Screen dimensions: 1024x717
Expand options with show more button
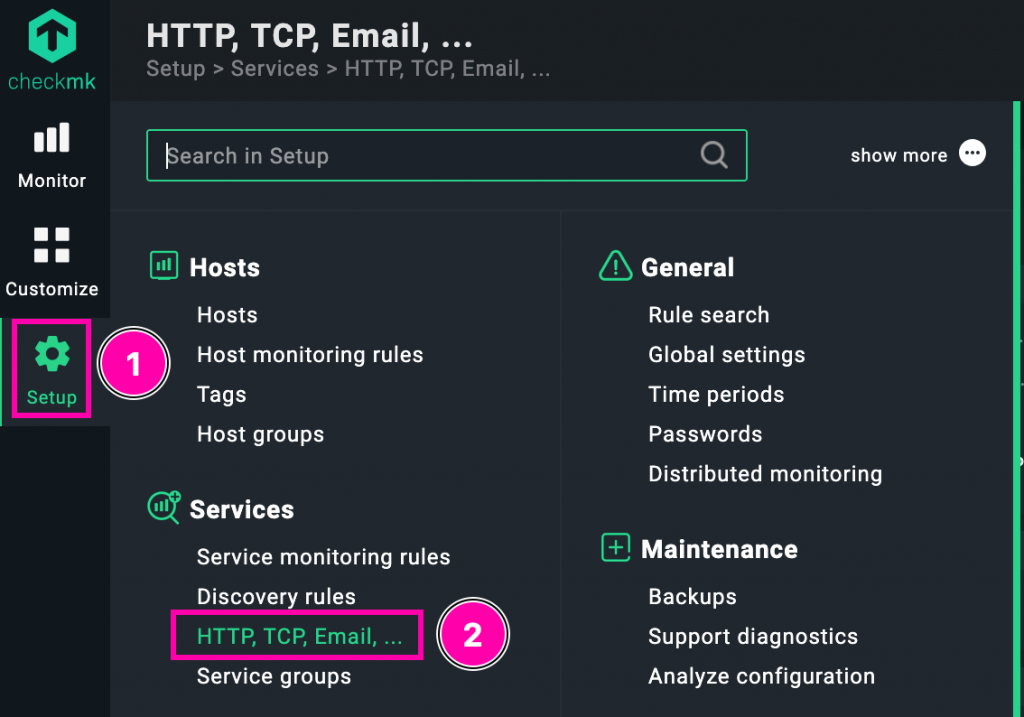pos(971,154)
